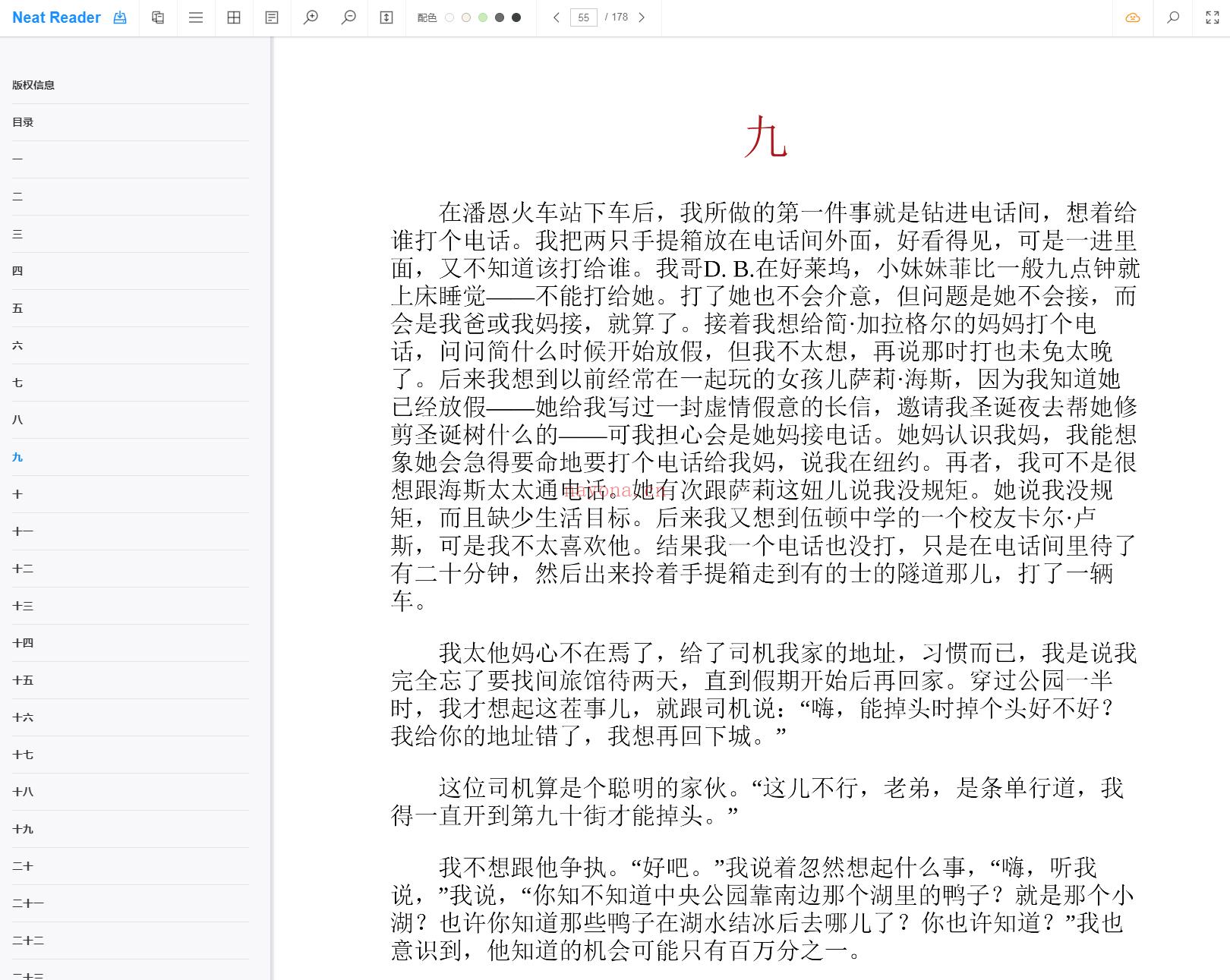Select the gray color theme swatch

click(x=500, y=17)
